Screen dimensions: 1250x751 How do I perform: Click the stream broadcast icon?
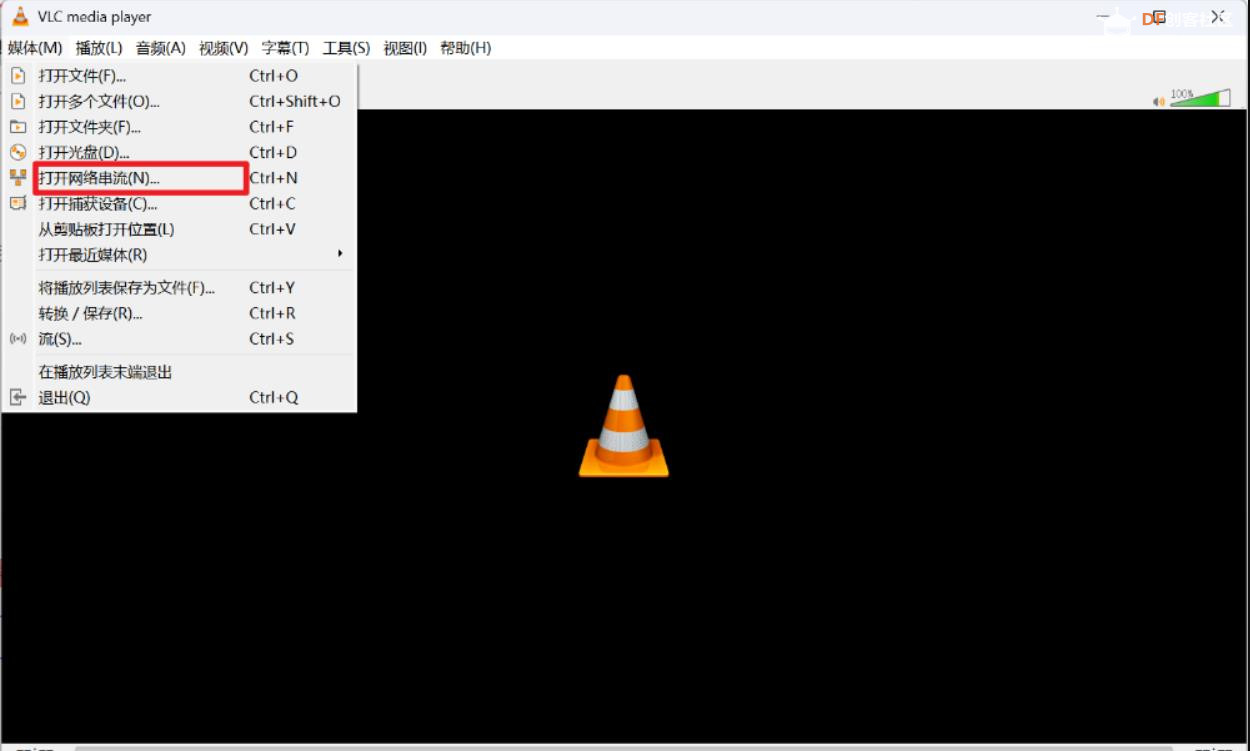point(18,339)
